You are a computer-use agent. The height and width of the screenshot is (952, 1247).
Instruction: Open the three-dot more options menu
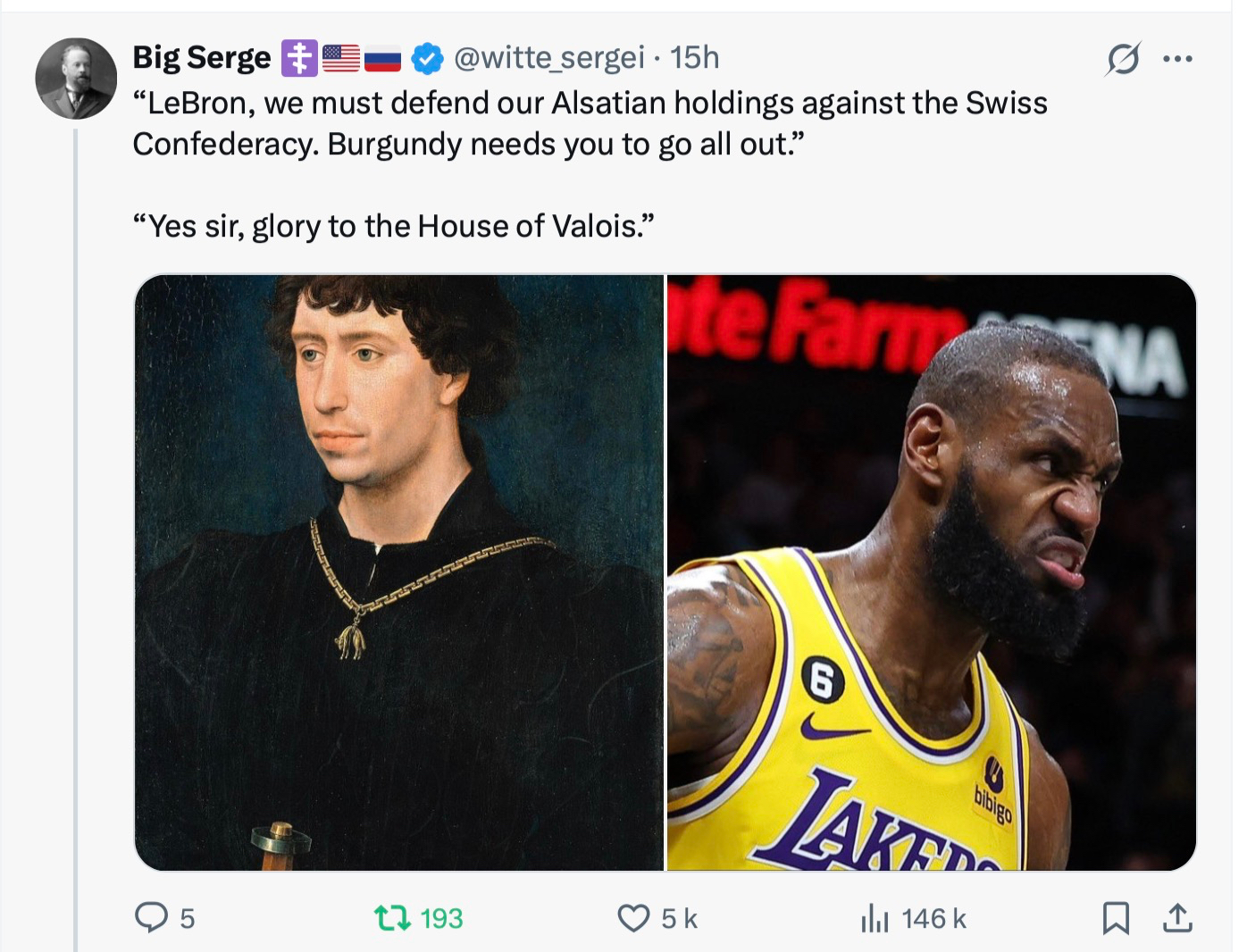click(x=1177, y=59)
